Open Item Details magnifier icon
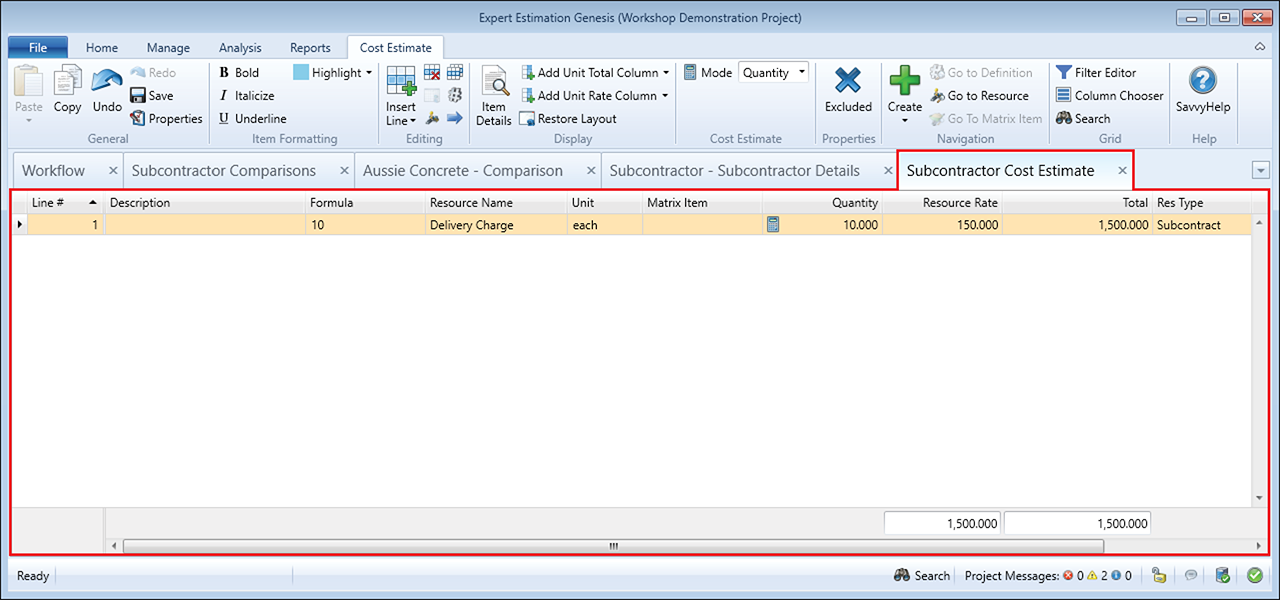The height and width of the screenshot is (600, 1280). pos(494,82)
